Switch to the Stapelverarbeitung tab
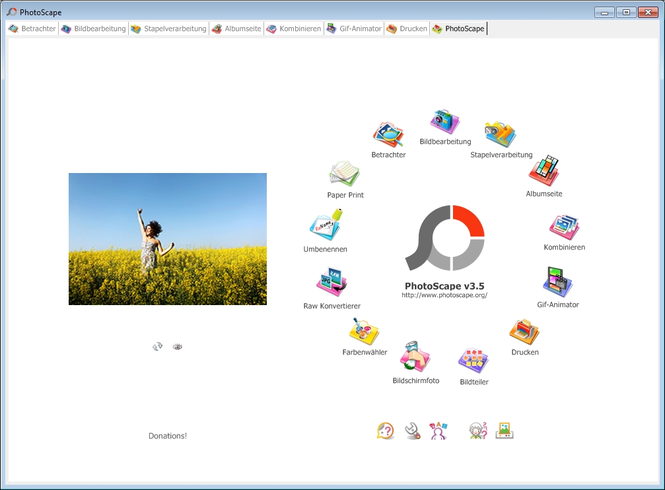The height and width of the screenshot is (490, 665). coord(168,28)
